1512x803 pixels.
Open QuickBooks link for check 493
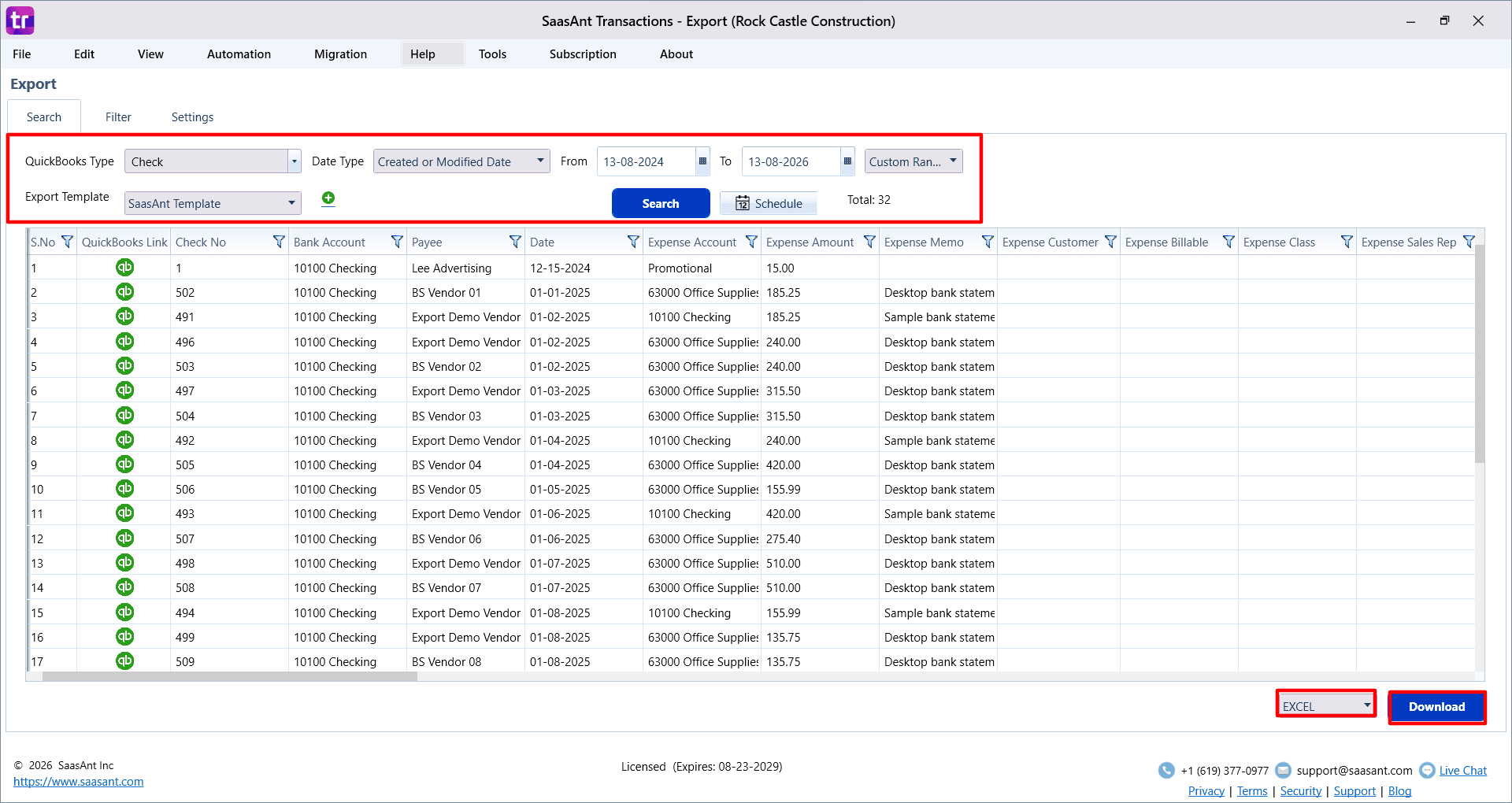pyautogui.click(x=124, y=513)
